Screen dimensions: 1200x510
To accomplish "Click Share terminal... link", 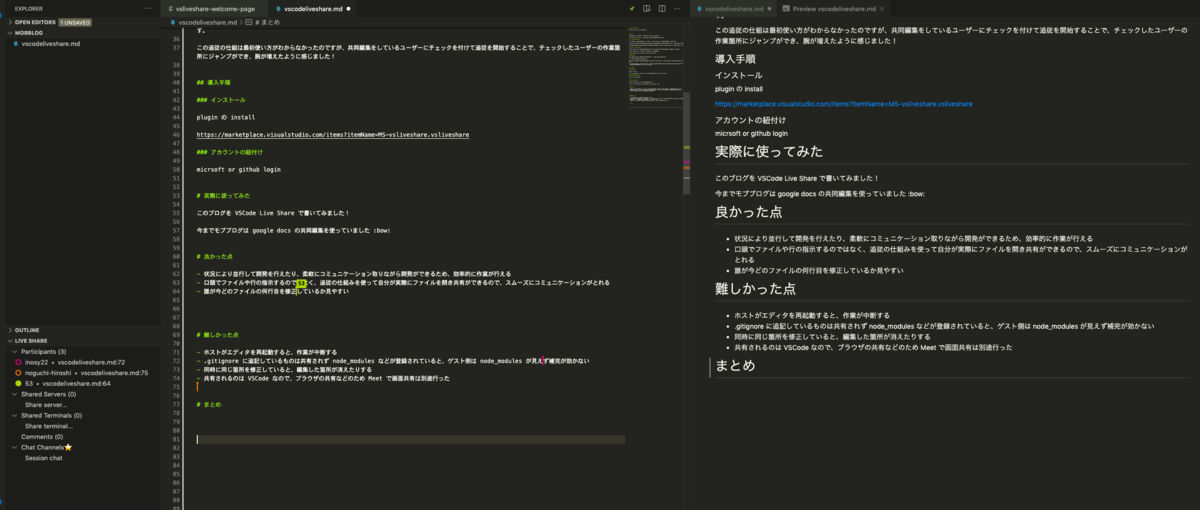I will tap(49, 426).
